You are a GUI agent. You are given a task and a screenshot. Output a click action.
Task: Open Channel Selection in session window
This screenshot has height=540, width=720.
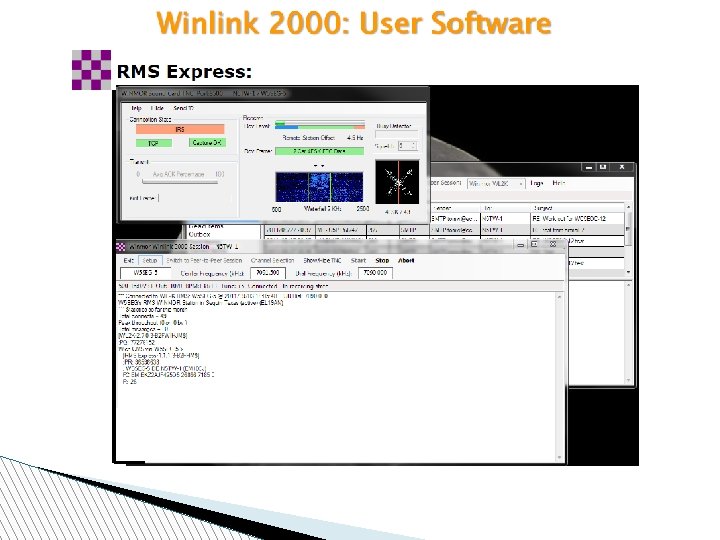pos(272,260)
